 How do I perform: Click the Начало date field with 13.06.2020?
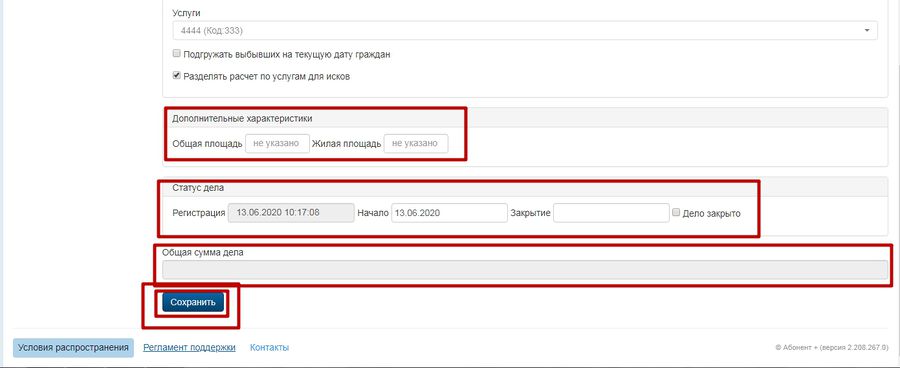449,212
